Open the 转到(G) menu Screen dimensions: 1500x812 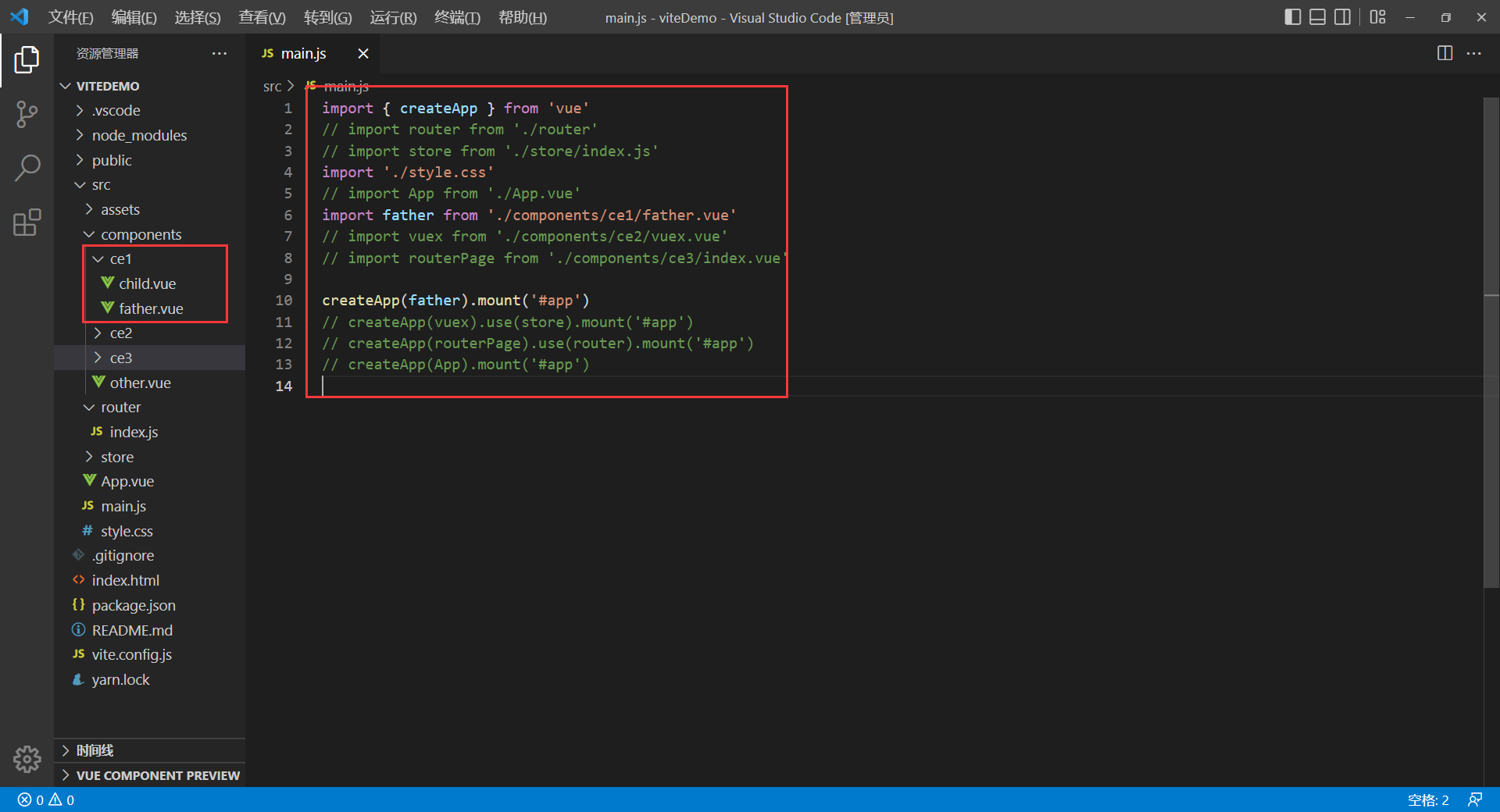[x=327, y=17]
